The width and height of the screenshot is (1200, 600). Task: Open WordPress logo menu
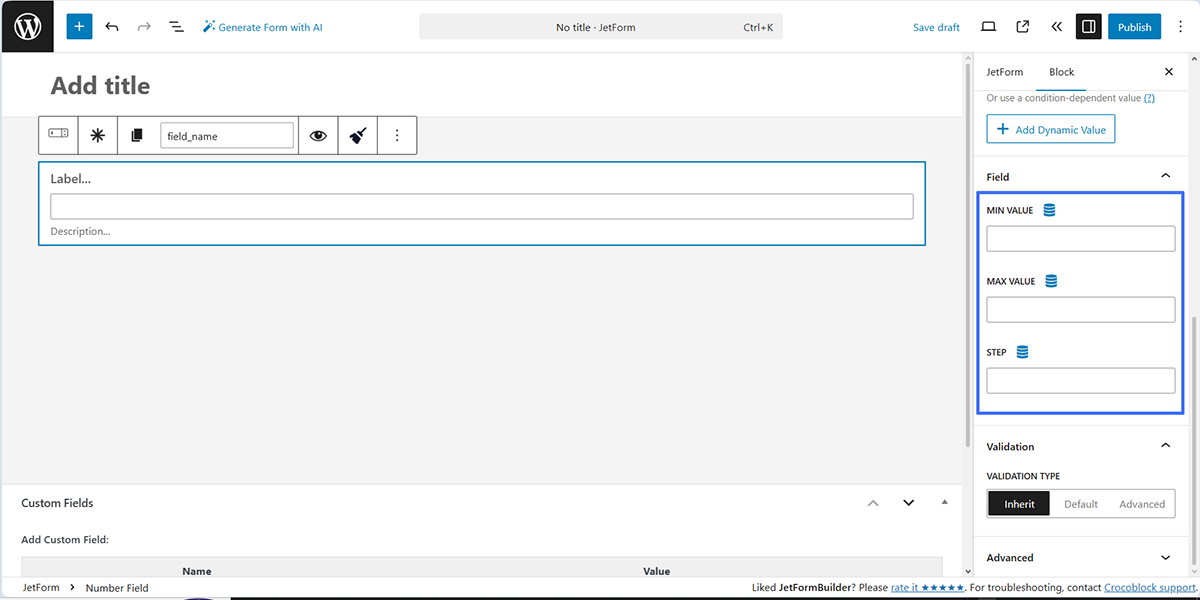click(27, 27)
